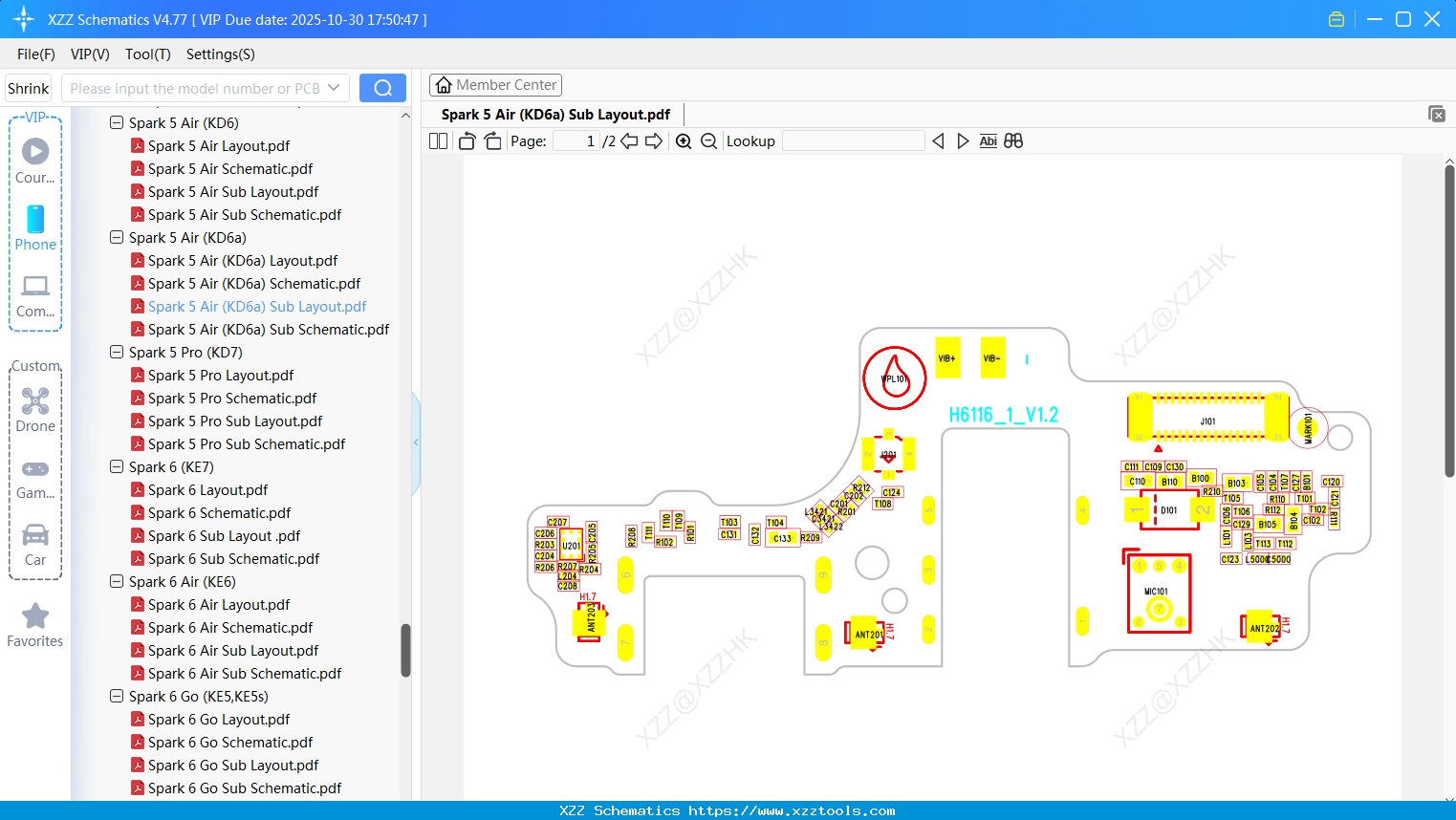The height and width of the screenshot is (820, 1456).
Task: Click the zoom in icon in PDF toolbar
Action: coord(684,140)
